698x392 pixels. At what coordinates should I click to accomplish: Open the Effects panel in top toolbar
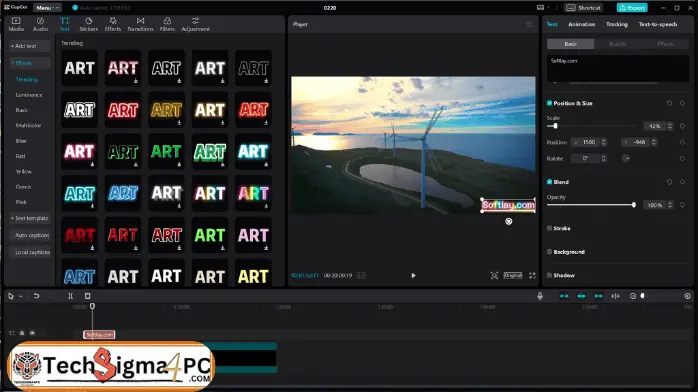click(x=113, y=24)
